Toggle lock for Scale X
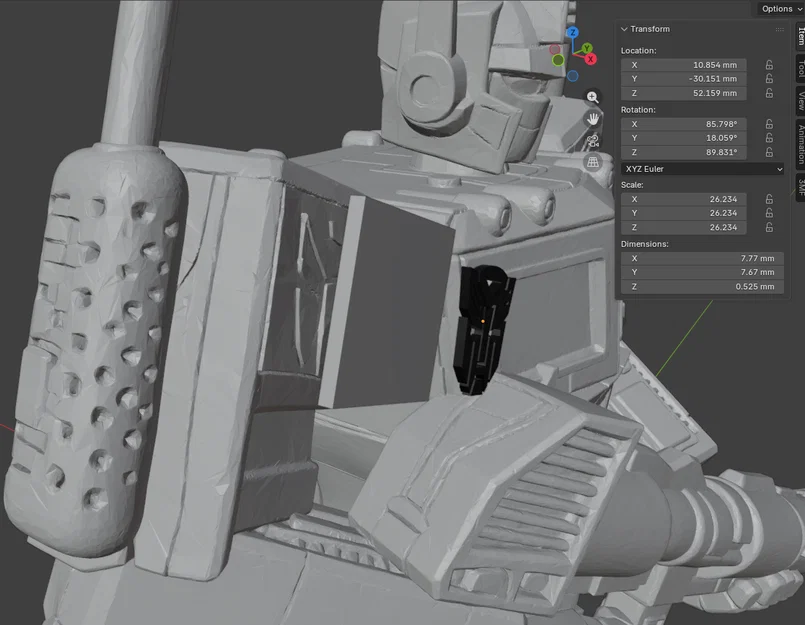 [769, 199]
